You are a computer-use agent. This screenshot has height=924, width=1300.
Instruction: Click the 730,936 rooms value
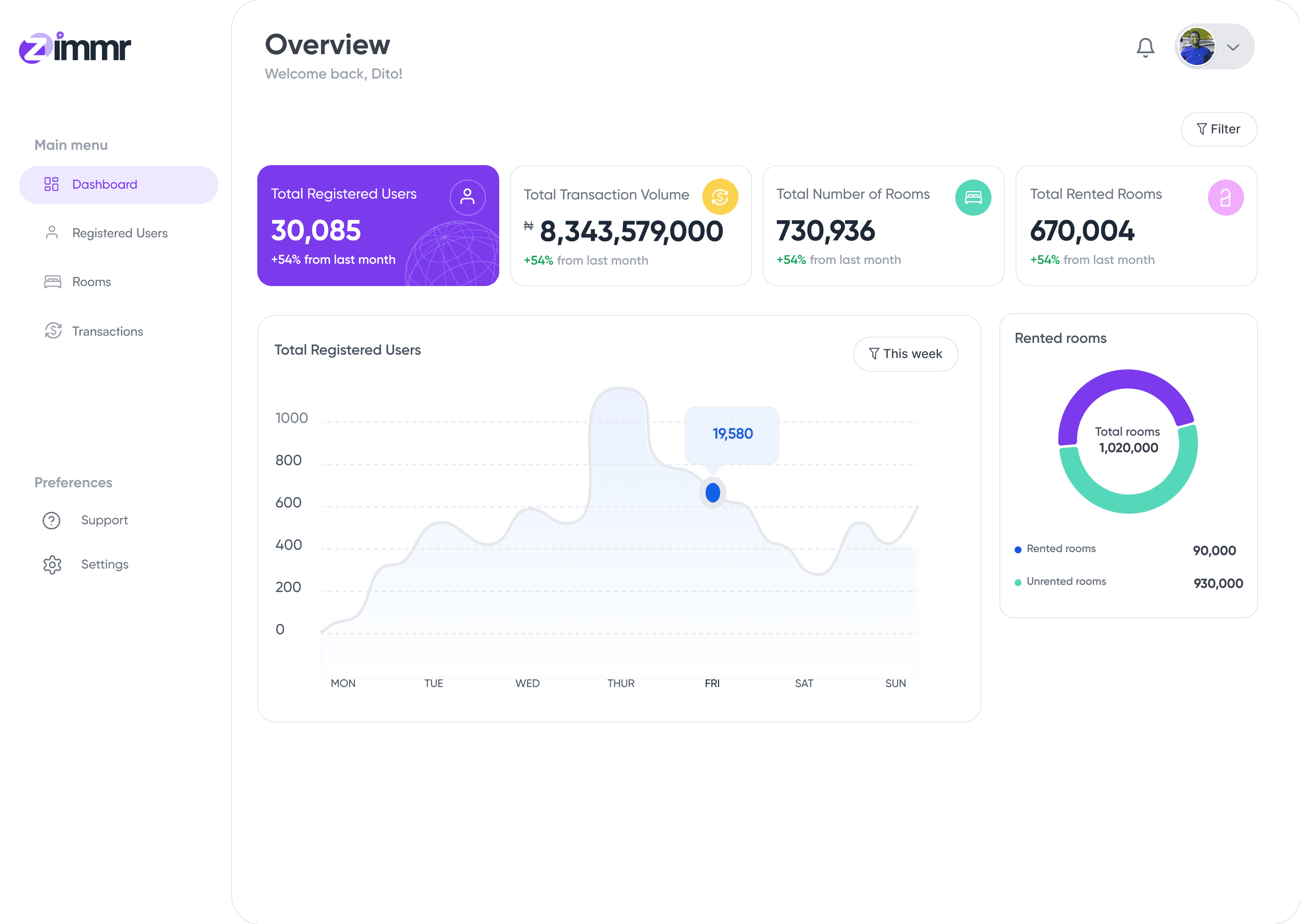pos(826,231)
